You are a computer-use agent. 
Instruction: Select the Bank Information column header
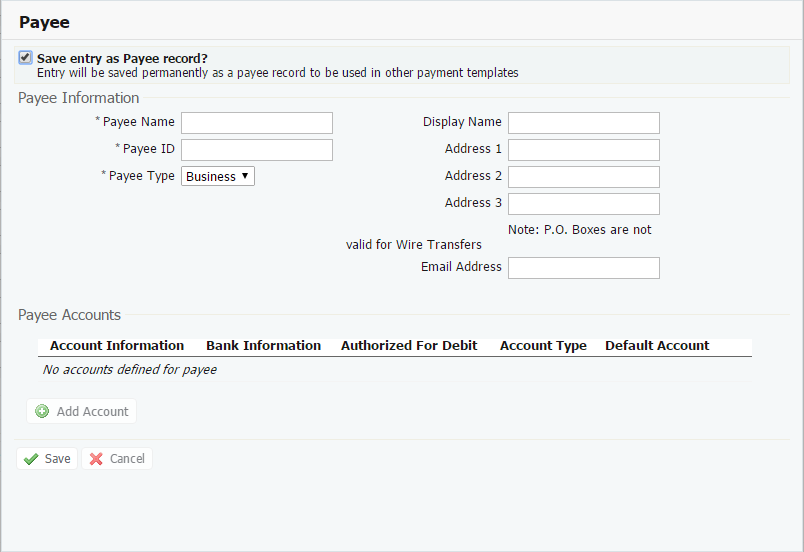click(x=263, y=346)
